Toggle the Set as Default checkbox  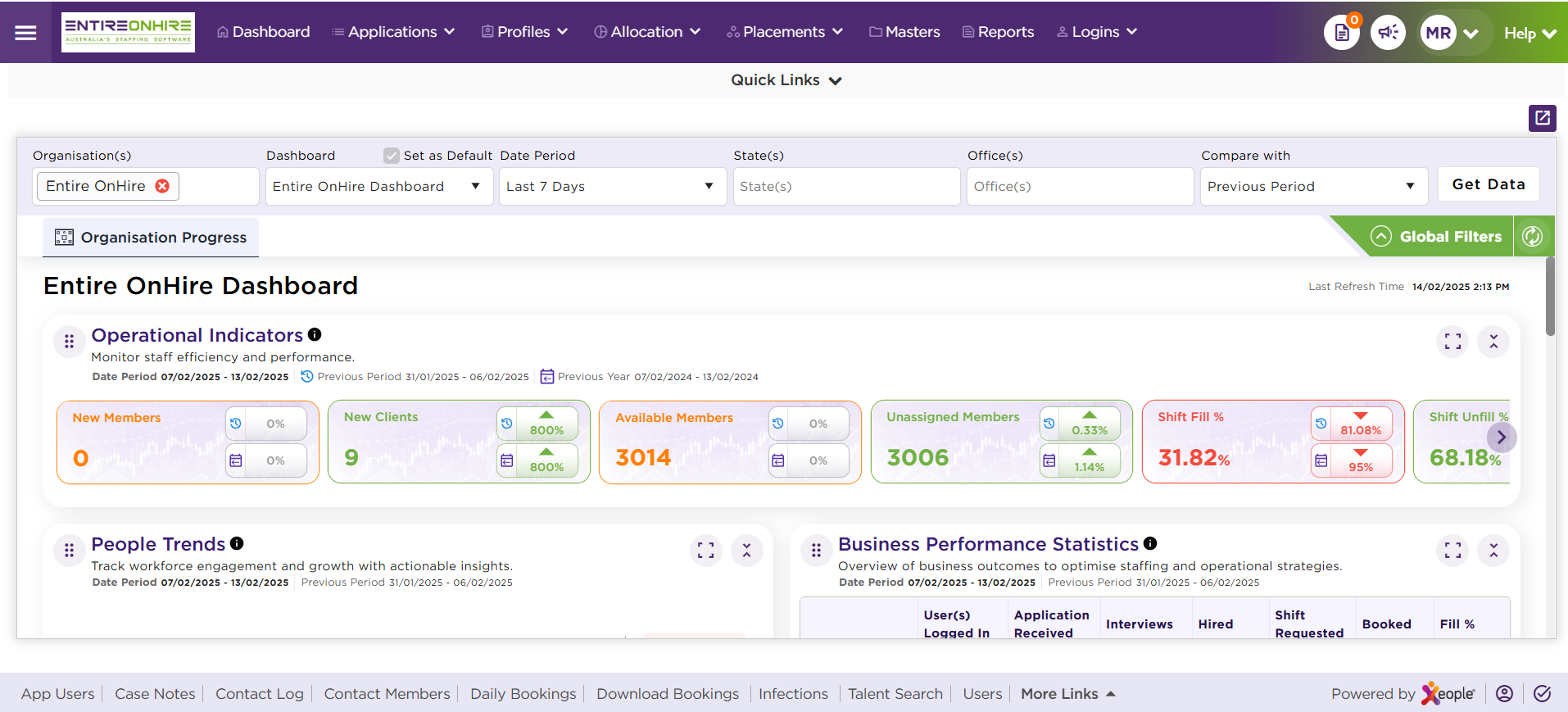pyautogui.click(x=392, y=156)
